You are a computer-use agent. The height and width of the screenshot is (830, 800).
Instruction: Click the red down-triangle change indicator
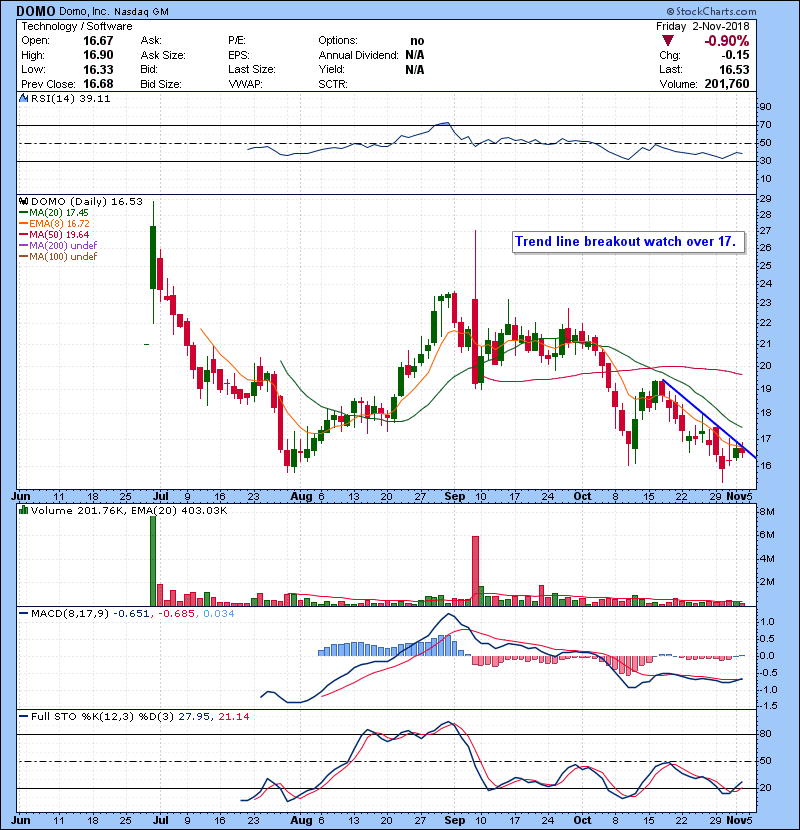[668, 41]
